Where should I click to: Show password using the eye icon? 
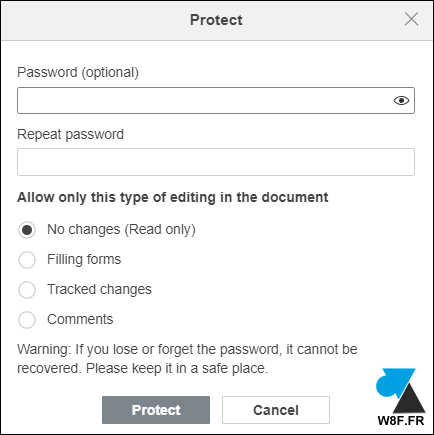pyautogui.click(x=401, y=100)
